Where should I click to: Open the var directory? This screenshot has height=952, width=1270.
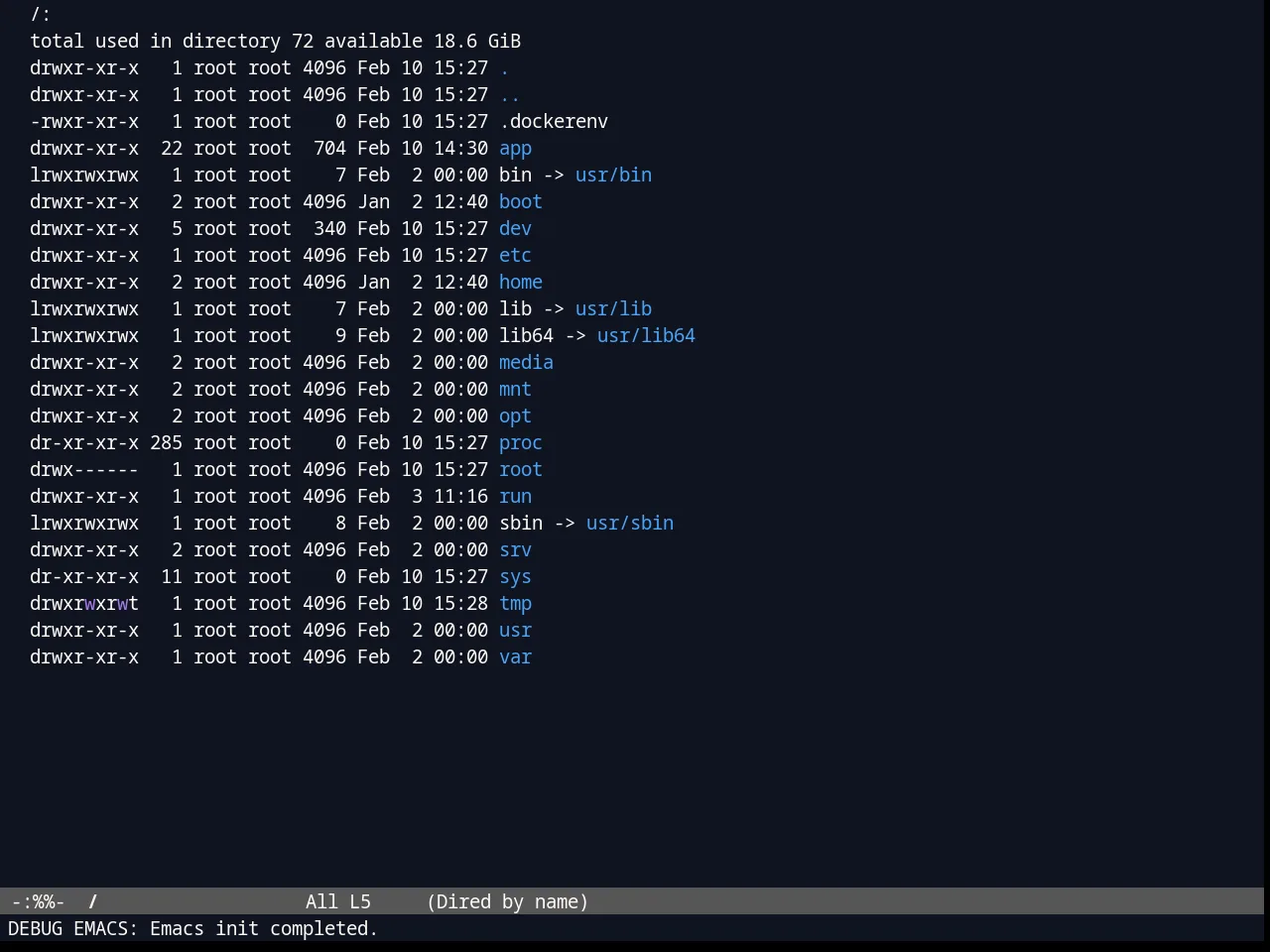(x=515, y=656)
